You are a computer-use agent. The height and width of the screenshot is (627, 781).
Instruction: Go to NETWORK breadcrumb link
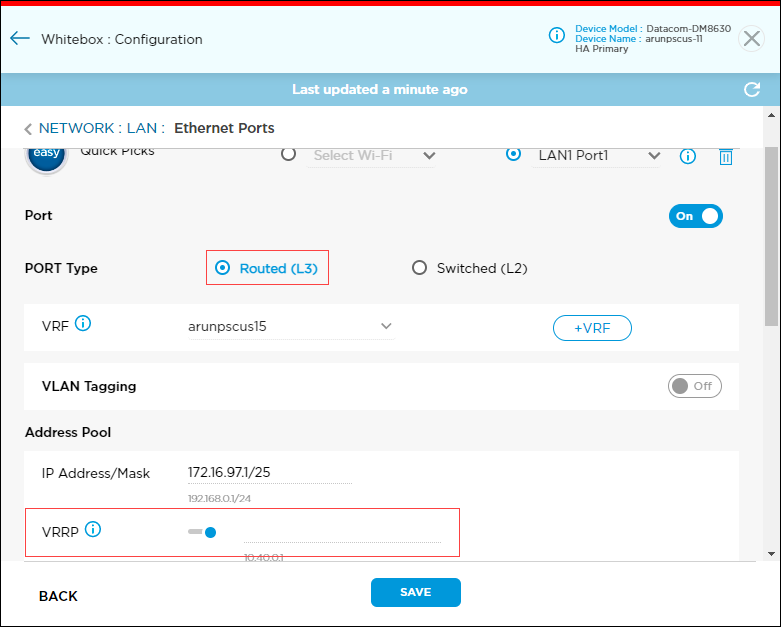point(77,128)
